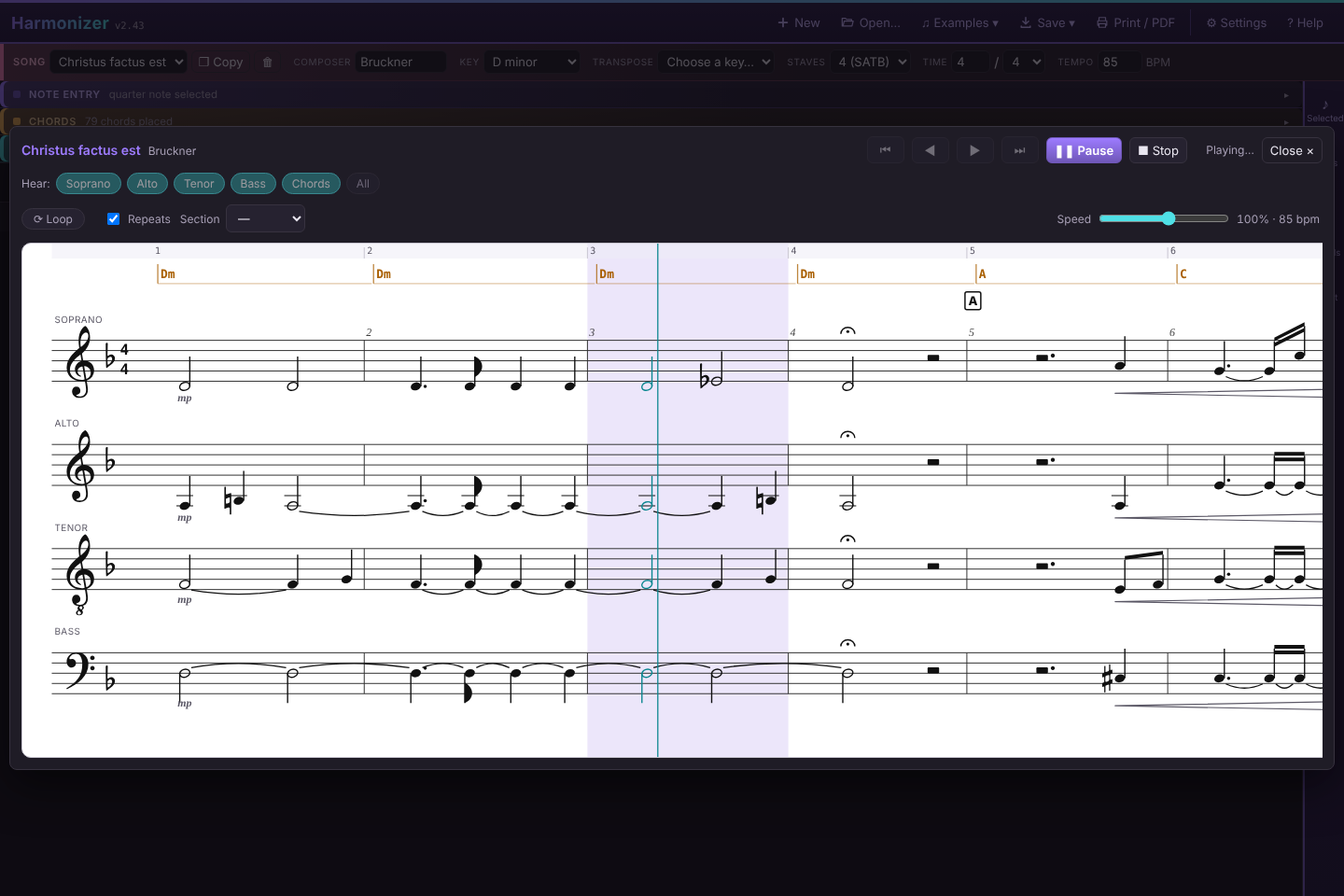Click the Dm chord symbol at measure 2

(x=384, y=274)
